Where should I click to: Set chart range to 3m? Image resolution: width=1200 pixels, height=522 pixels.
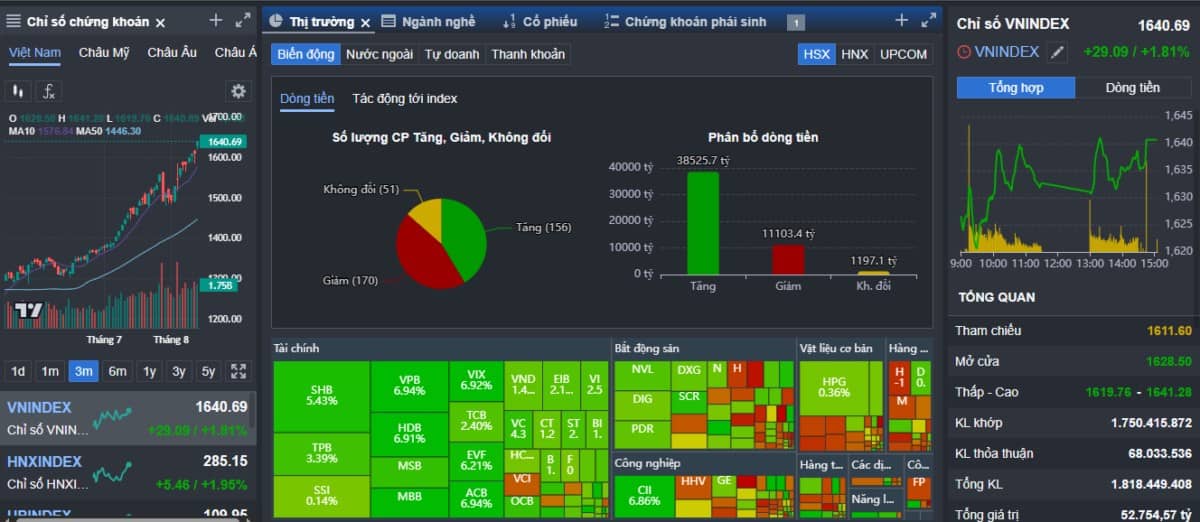(84, 371)
